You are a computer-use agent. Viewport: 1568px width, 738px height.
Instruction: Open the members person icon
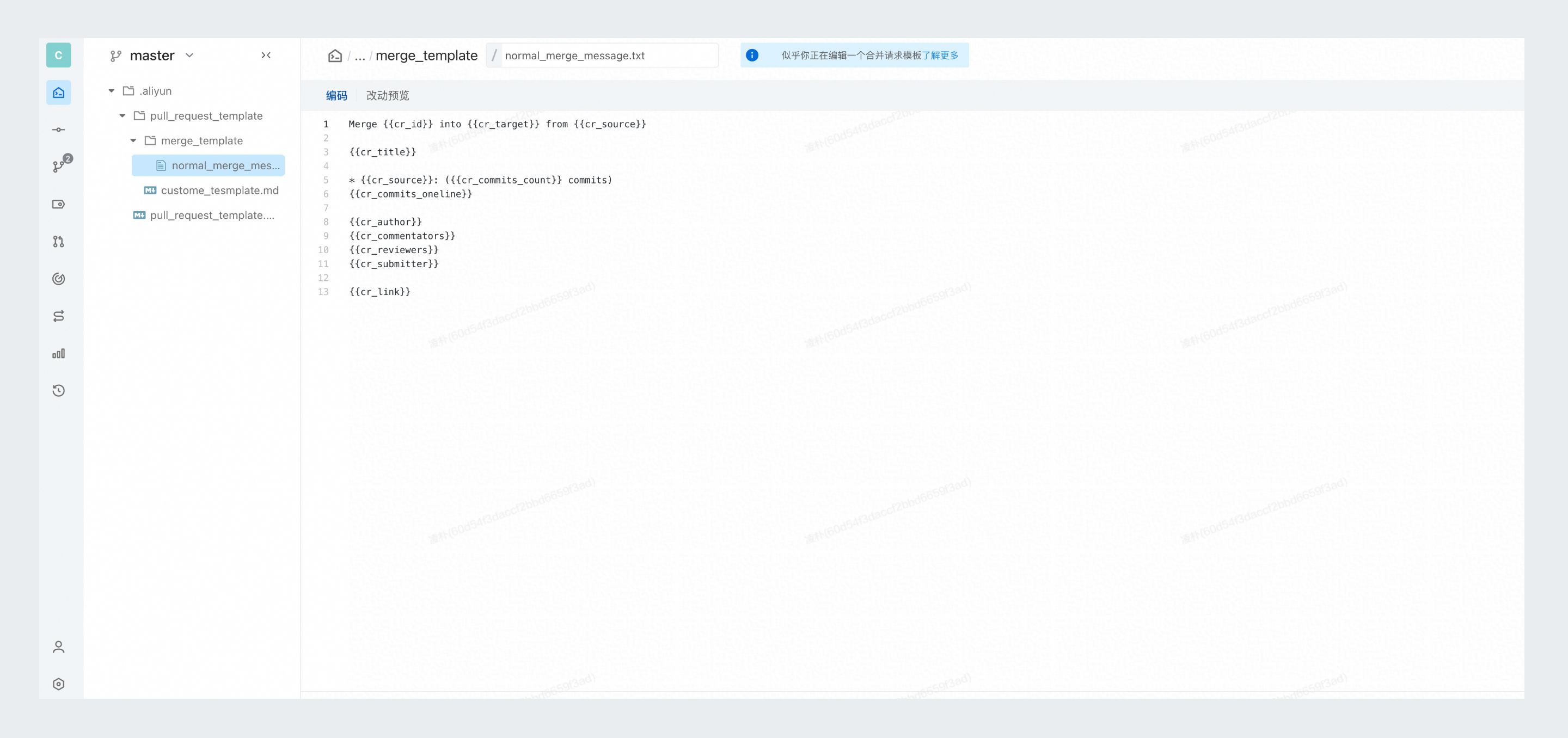pyautogui.click(x=58, y=647)
